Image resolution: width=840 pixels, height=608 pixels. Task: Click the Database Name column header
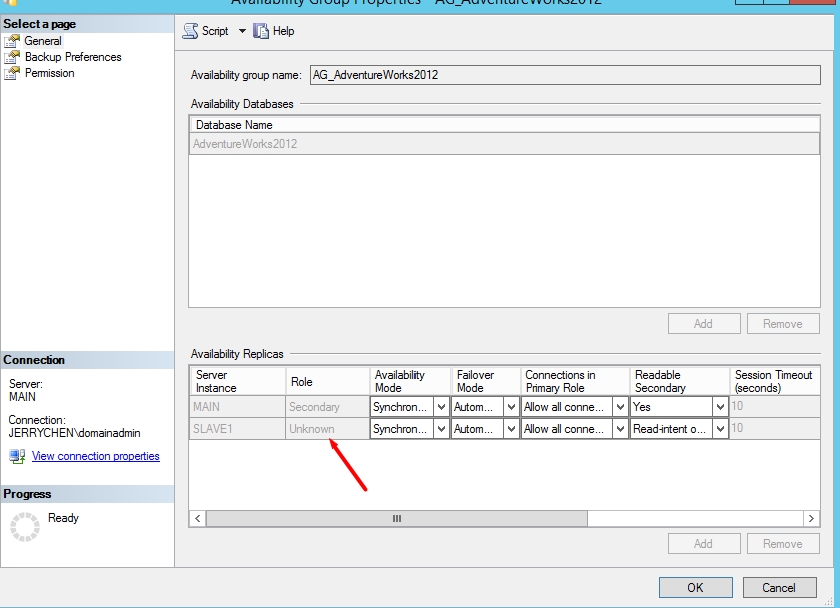[x=504, y=125]
